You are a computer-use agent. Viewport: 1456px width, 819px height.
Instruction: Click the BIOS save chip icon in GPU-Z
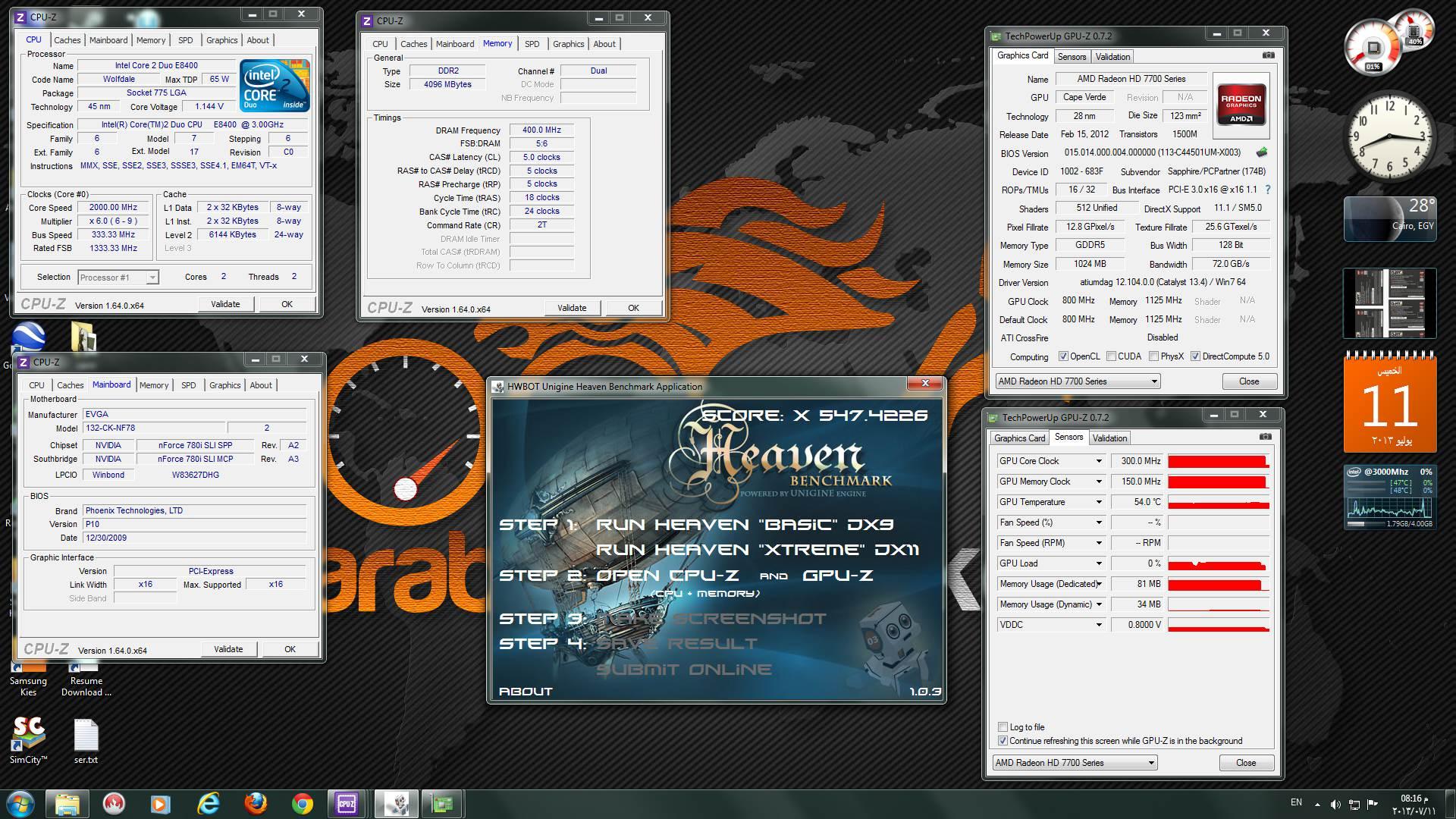tap(1262, 152)
